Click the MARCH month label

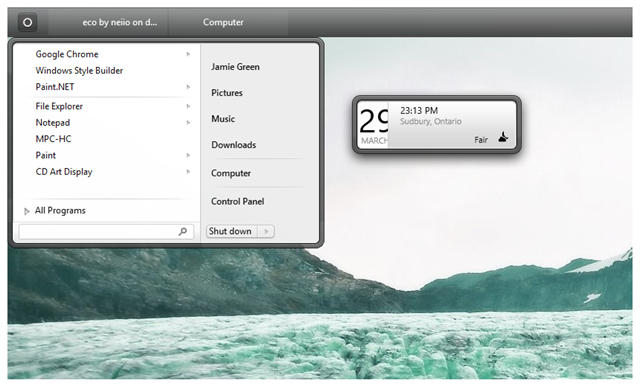coord(374,141)
